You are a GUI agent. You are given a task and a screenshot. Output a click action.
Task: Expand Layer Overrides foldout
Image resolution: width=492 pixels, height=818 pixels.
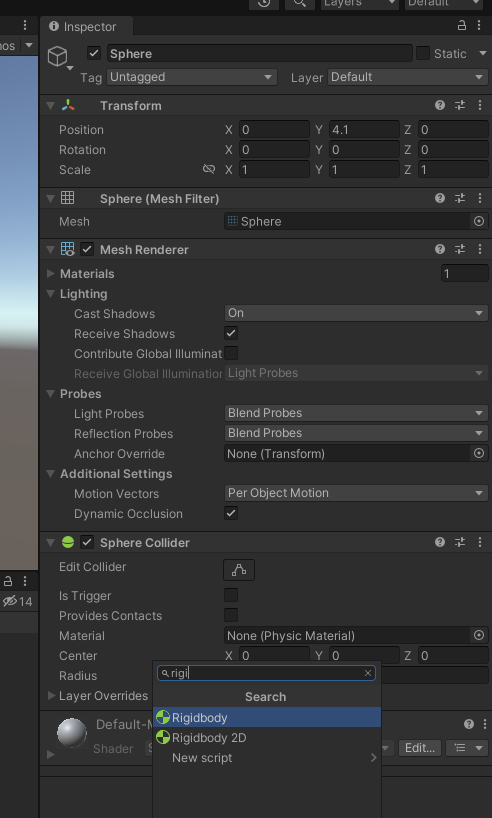click(51, 695)
